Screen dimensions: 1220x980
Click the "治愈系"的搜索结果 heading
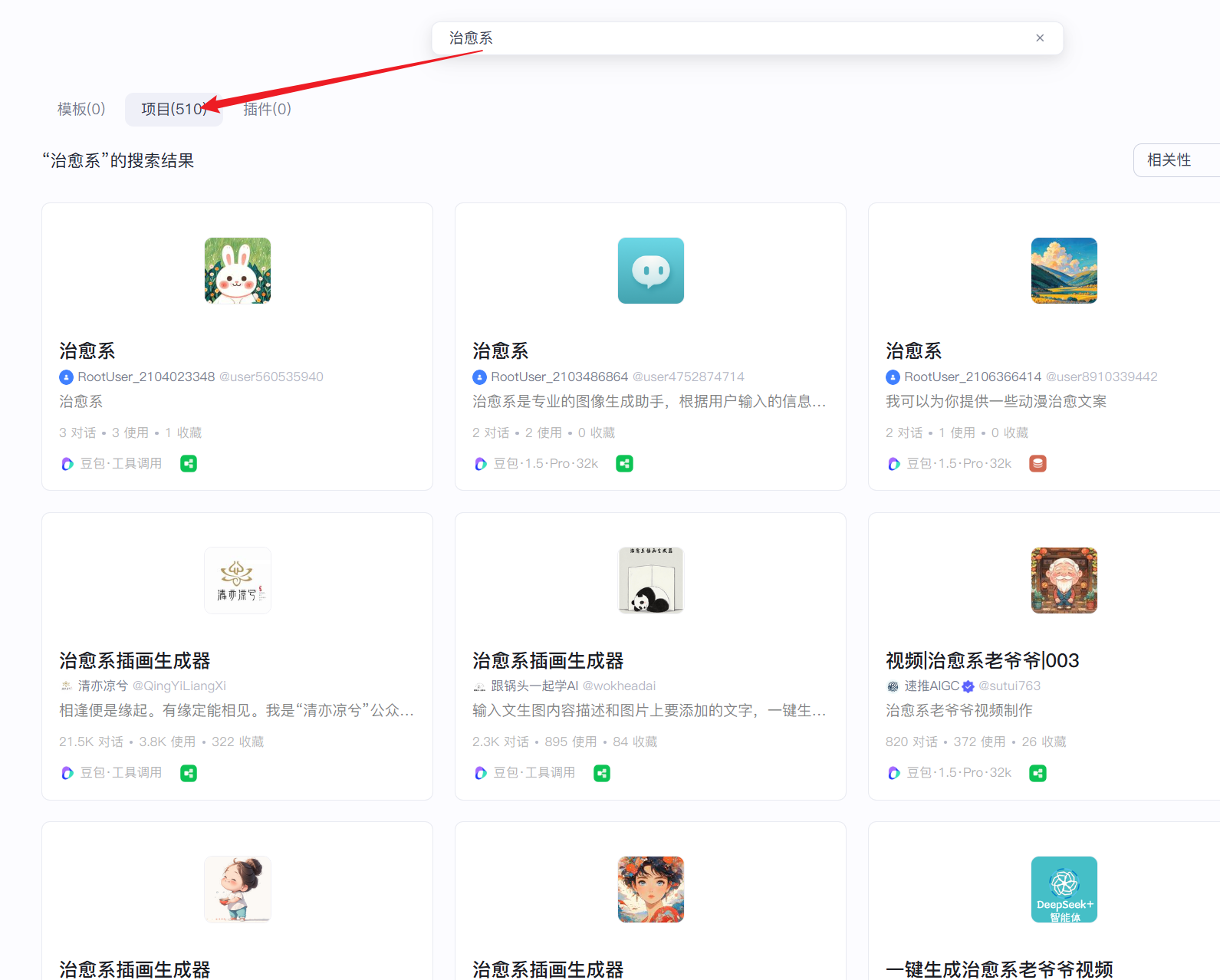[118, 160]
